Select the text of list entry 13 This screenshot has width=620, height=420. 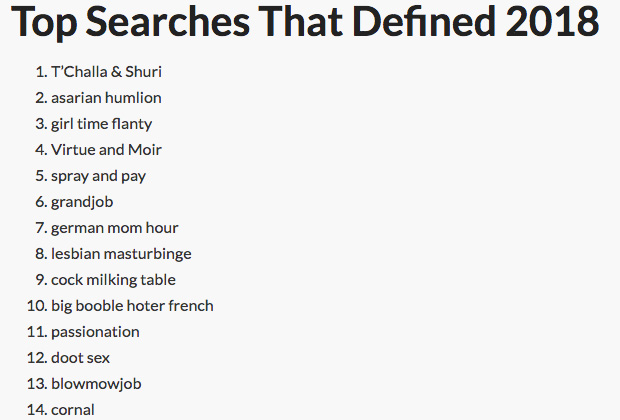[92, 384]
